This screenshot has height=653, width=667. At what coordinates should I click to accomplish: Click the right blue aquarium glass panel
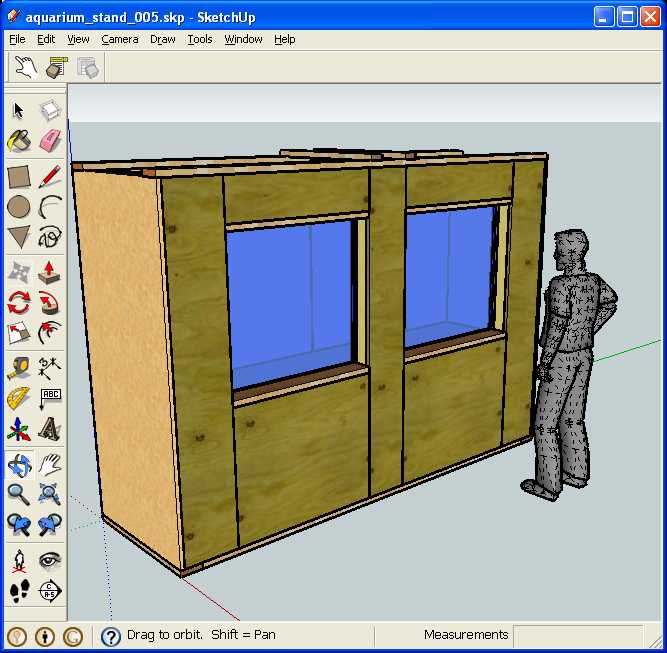tap(449, 276)
